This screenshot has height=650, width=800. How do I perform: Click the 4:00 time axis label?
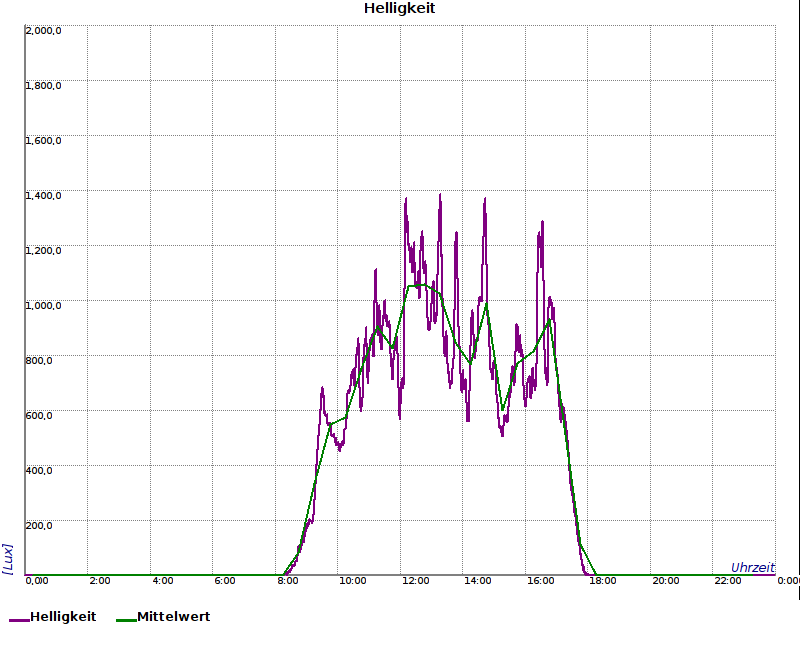click(163, 581)
